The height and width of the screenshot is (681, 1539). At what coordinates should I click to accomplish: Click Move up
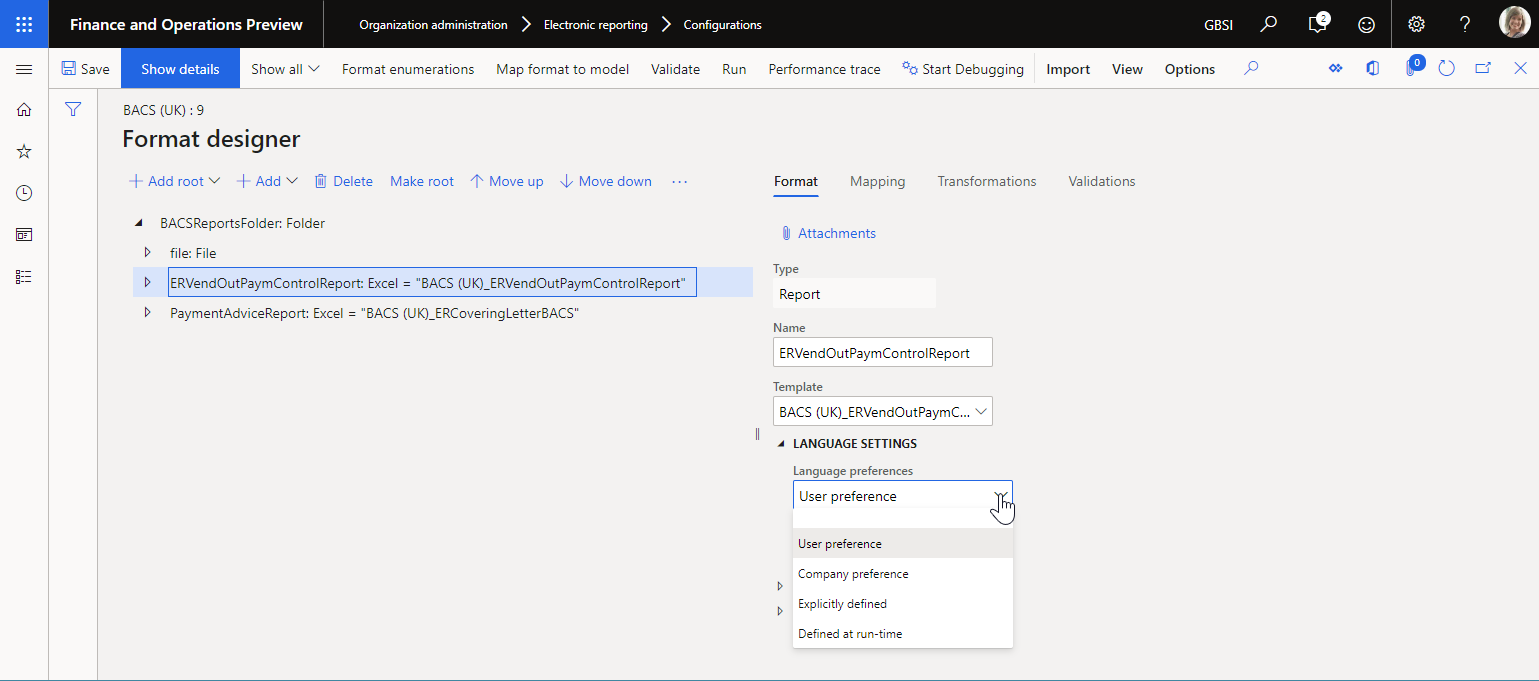point(507,181)
